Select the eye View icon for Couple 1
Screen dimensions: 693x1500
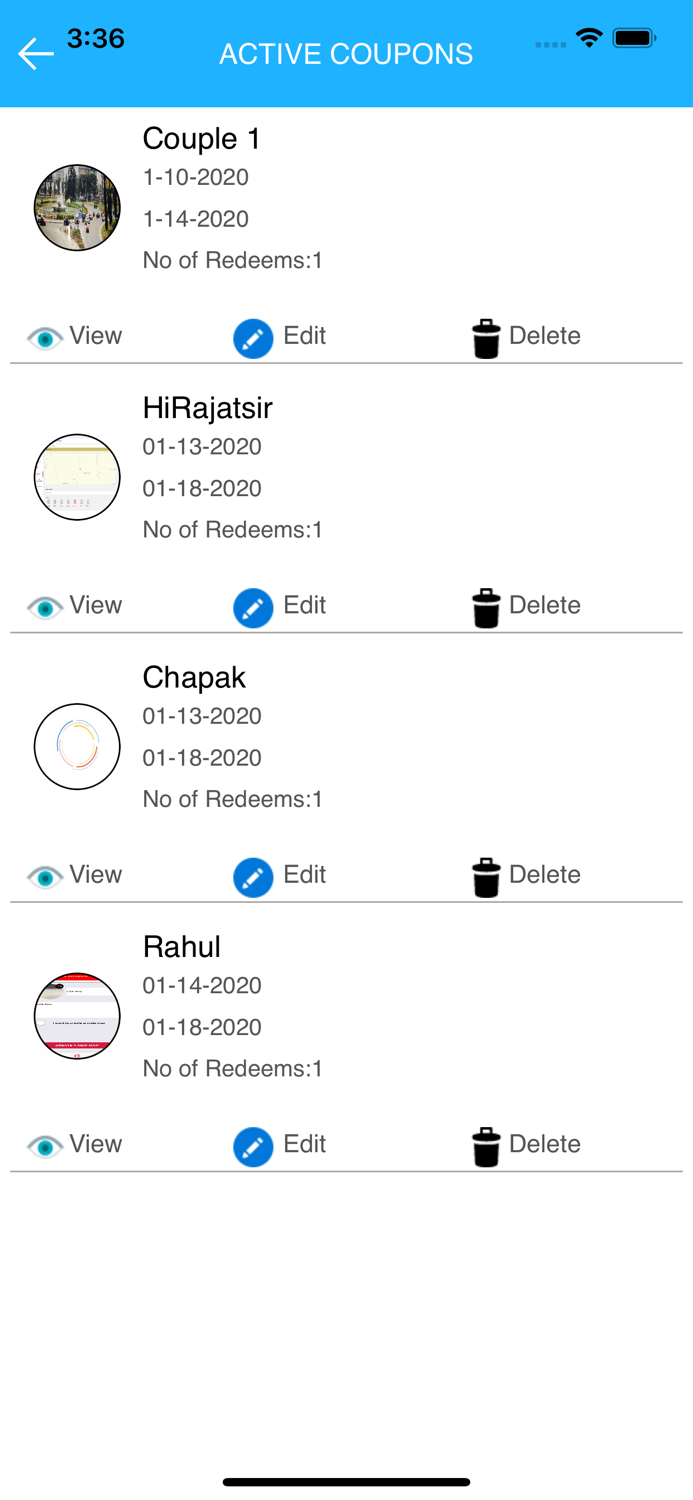44,338
